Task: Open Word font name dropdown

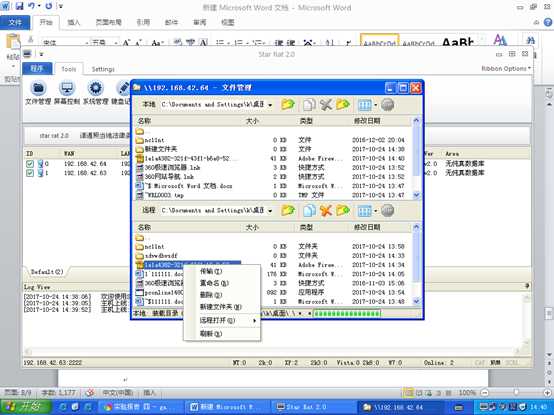Action: (87, 43)
